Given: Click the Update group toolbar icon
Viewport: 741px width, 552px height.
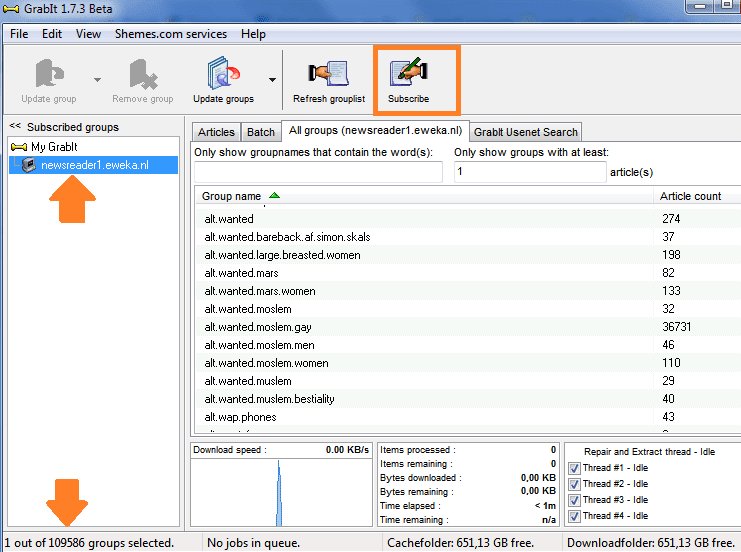Looking at the screenshot, I should [49, 74].
